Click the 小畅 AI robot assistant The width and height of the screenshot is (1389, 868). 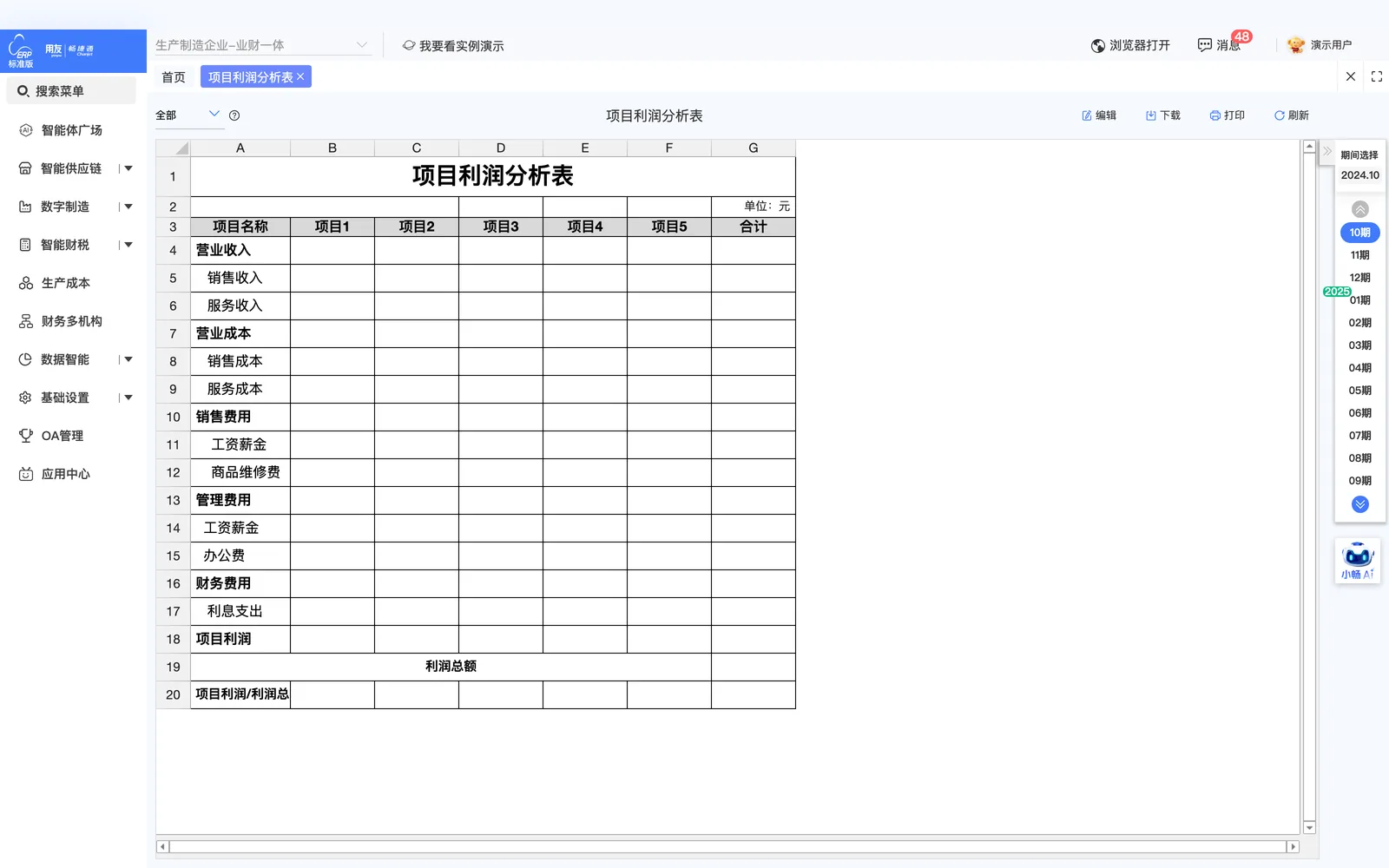tap(1358, 561)
